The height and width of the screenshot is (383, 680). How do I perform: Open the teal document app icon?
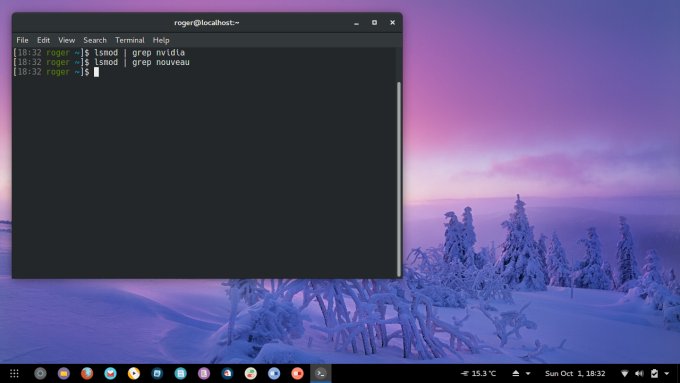click(181, 373)
